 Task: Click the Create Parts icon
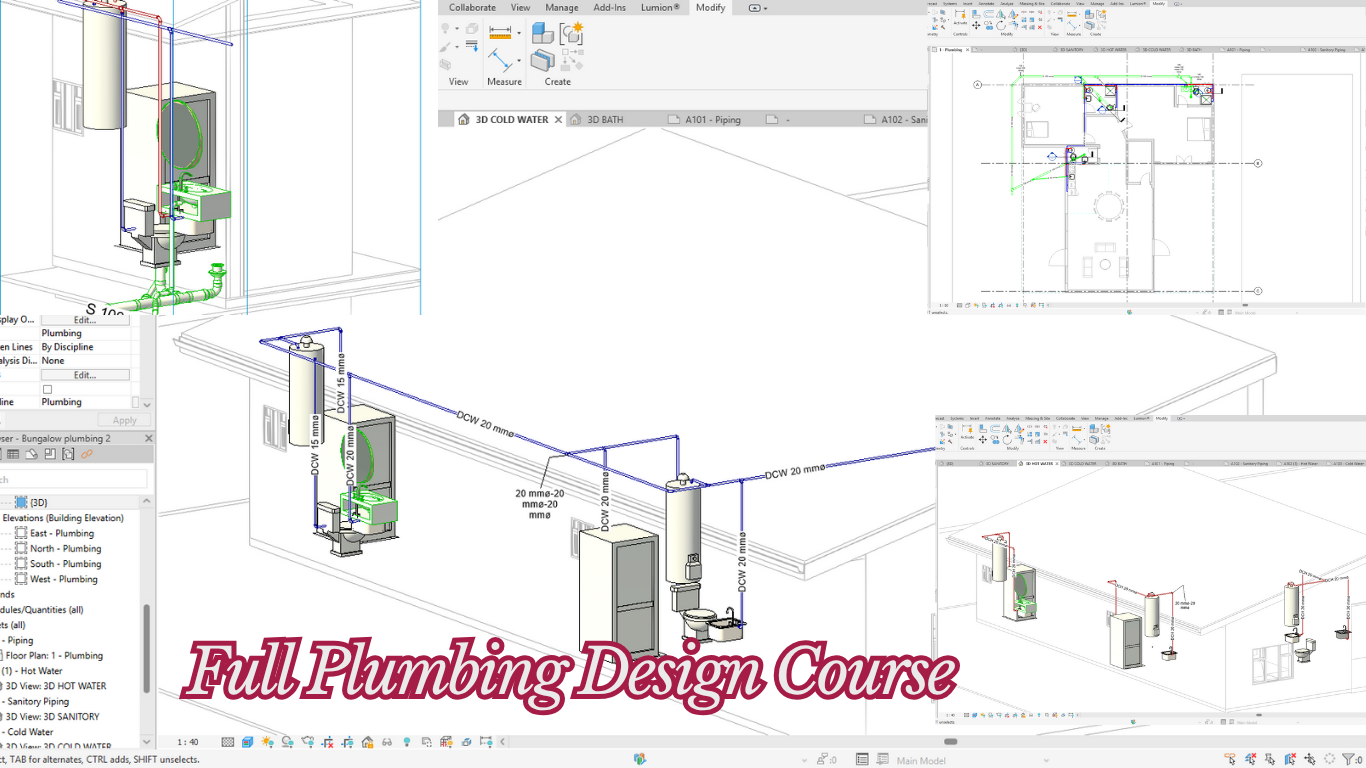[543, 59]
